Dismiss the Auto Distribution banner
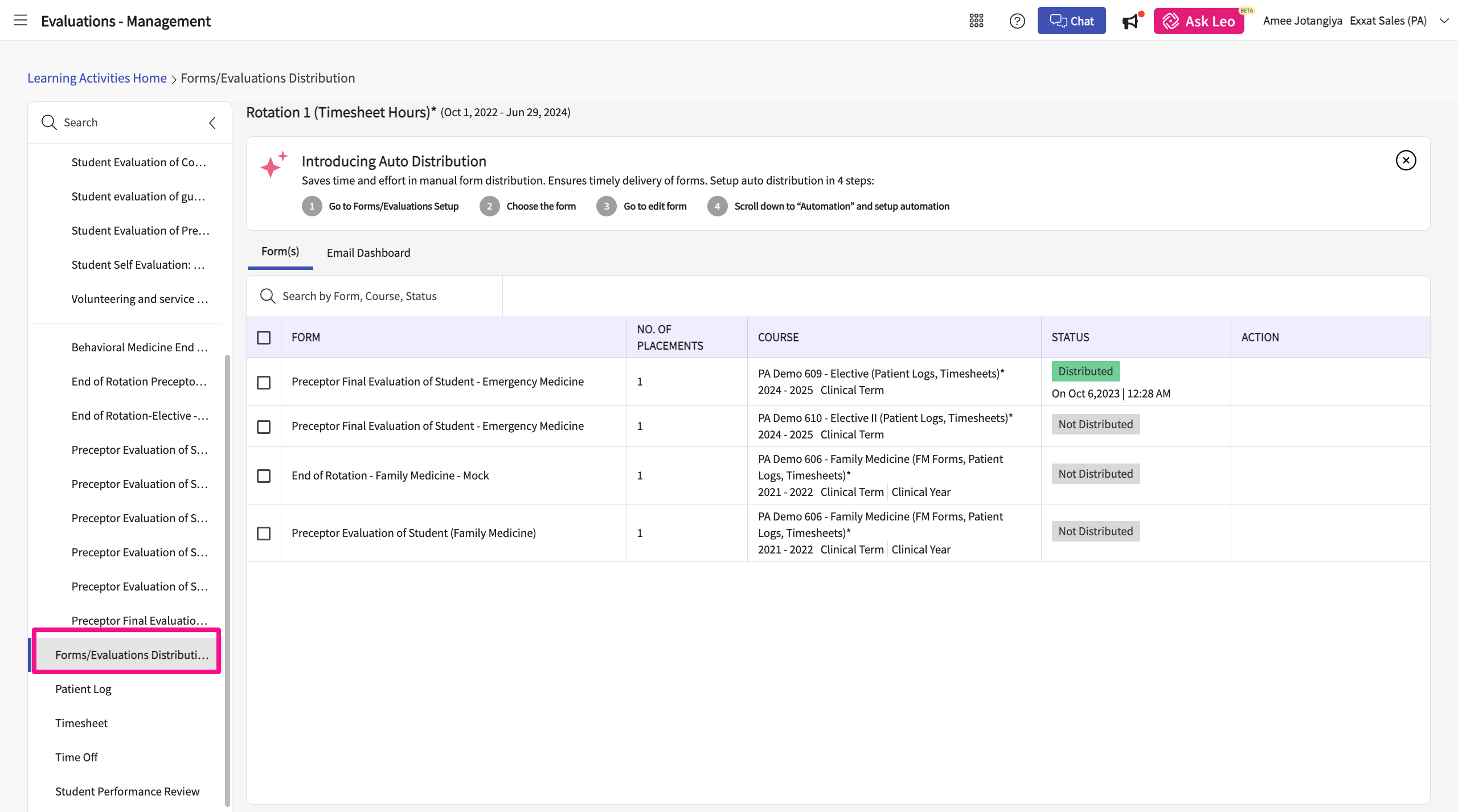Screen dimensions: 1458x812 tap(1406, 161)
